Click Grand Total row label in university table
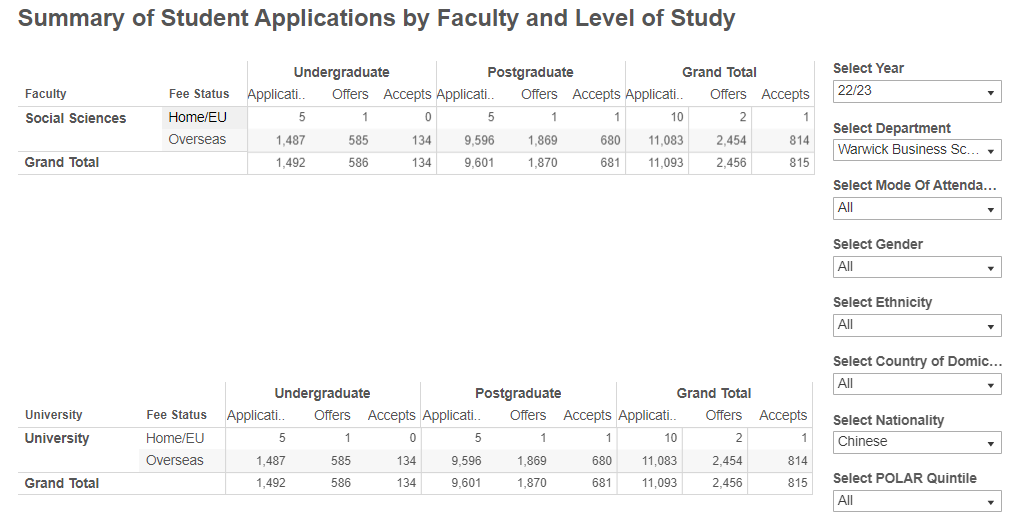The height and width of the screenshot is (520, 1013). (61, 483)
